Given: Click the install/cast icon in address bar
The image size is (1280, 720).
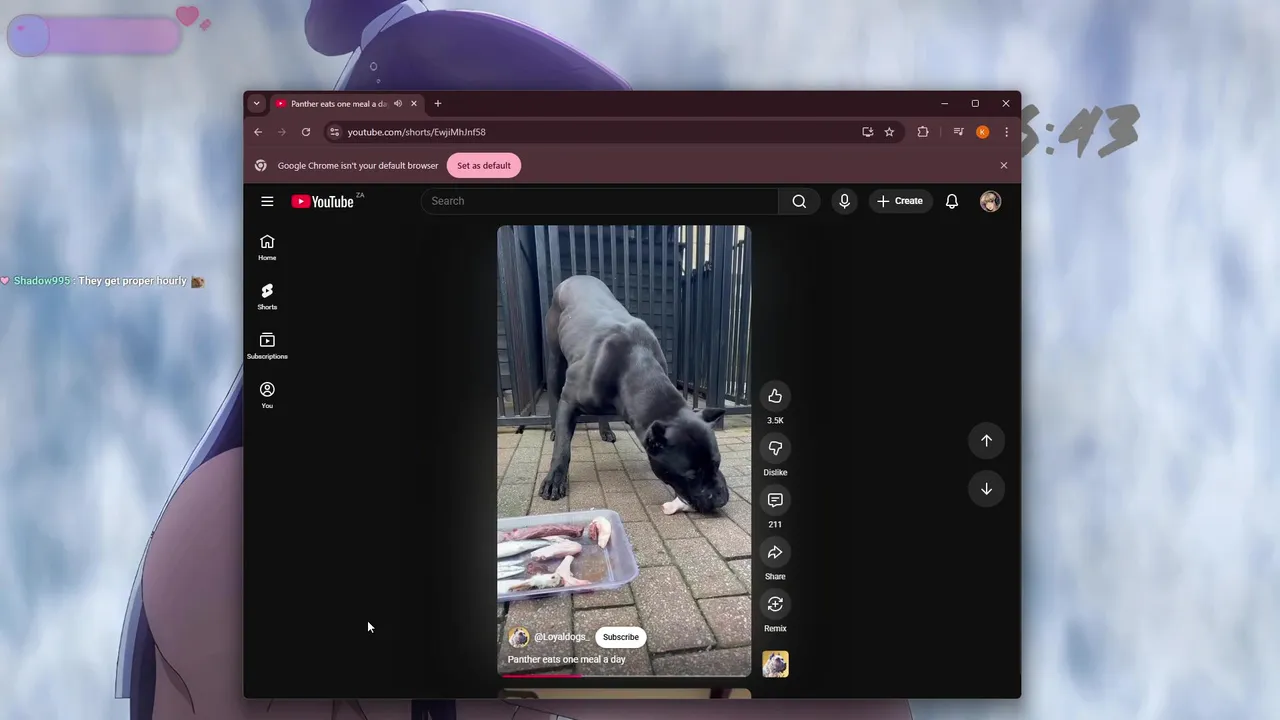Looking at the screenshot, I should click(x=867, y=132).
